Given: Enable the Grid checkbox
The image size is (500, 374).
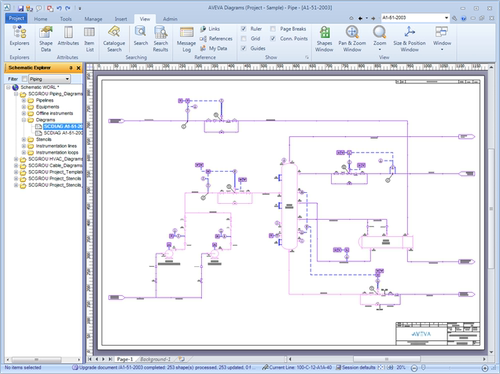Looking at the screenshot, I should tap(244, 39).
